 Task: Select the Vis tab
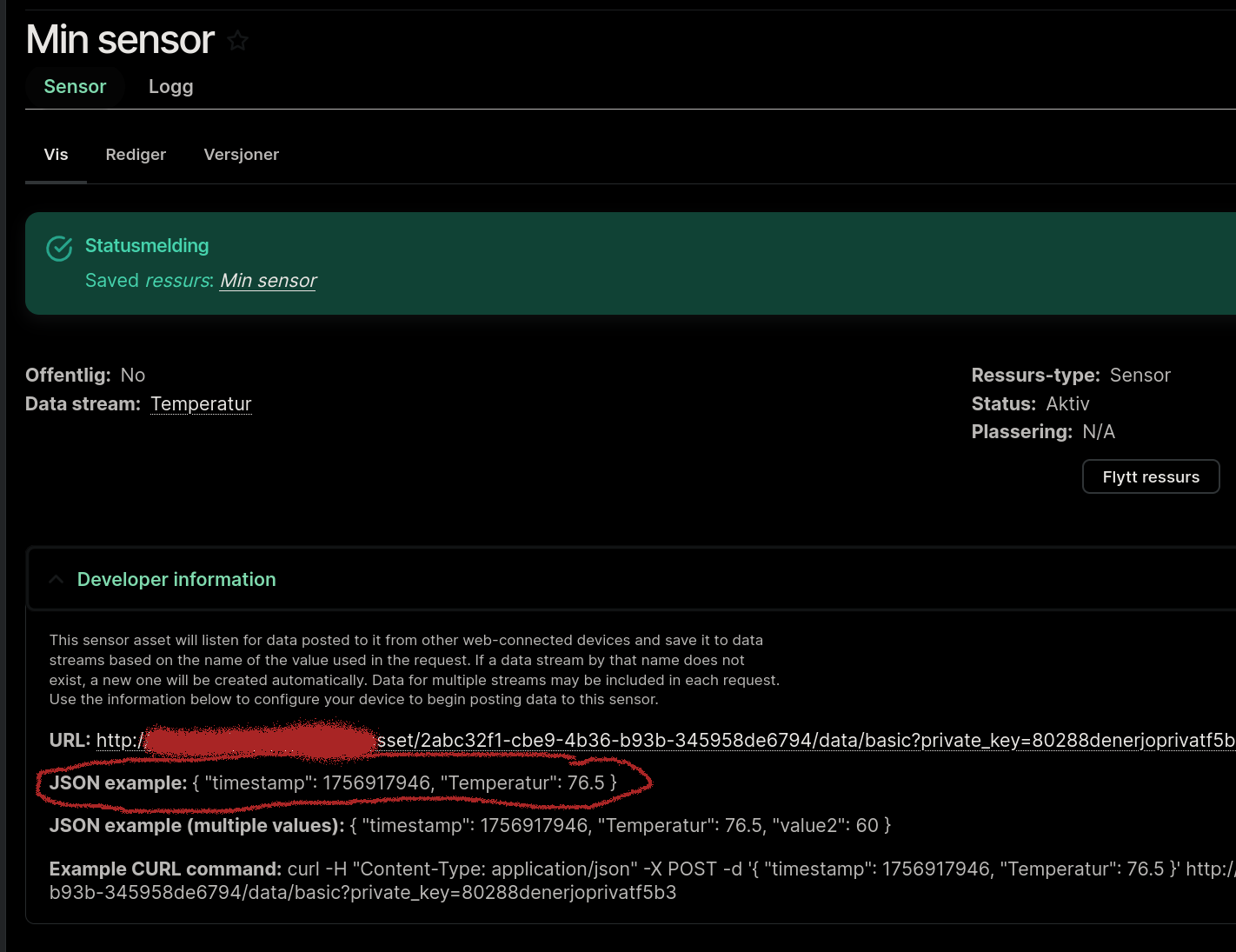(56, 155)
